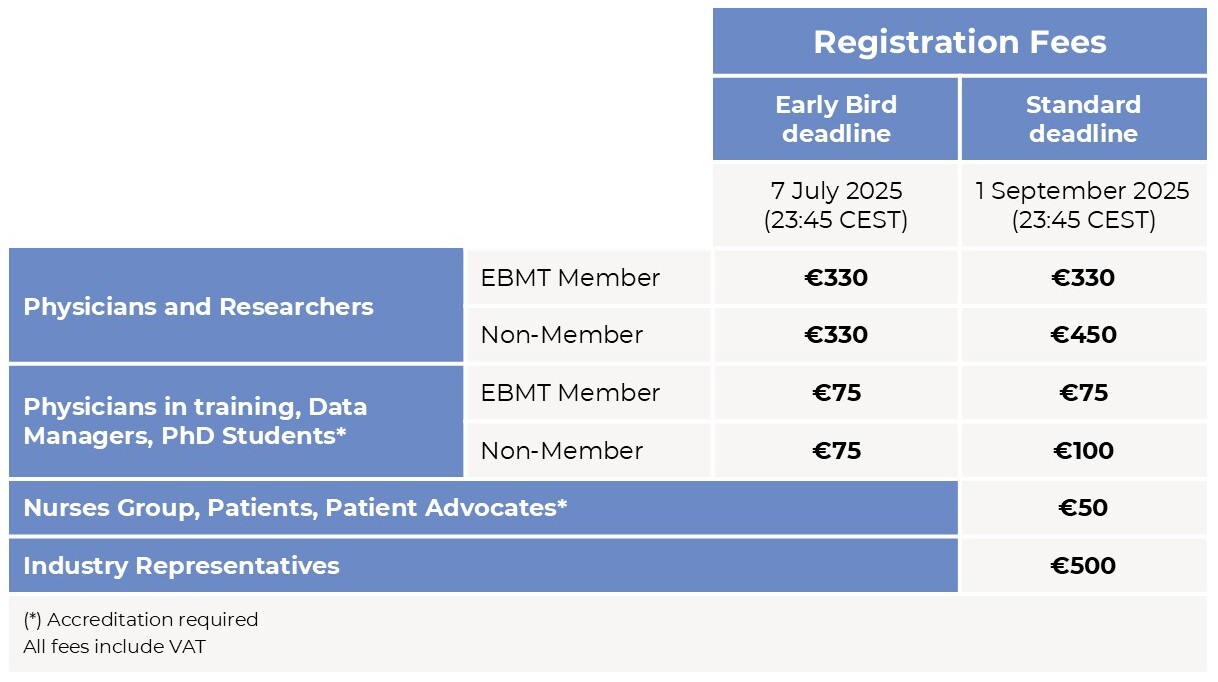Image resolution: width=1218 pixels, height=682 pixels.
Task: Select the Standard deadline column header
Action: (1084, 119)
